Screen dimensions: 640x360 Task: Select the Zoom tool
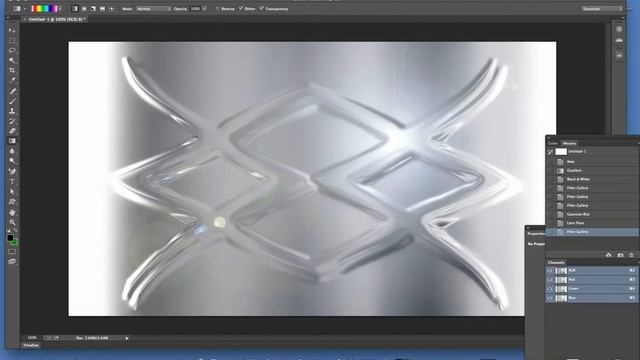click(12, 222)
